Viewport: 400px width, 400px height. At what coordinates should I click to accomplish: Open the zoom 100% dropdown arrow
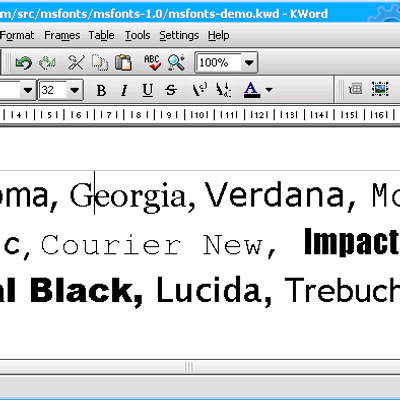pyautogui.click(x=249, y=62)
